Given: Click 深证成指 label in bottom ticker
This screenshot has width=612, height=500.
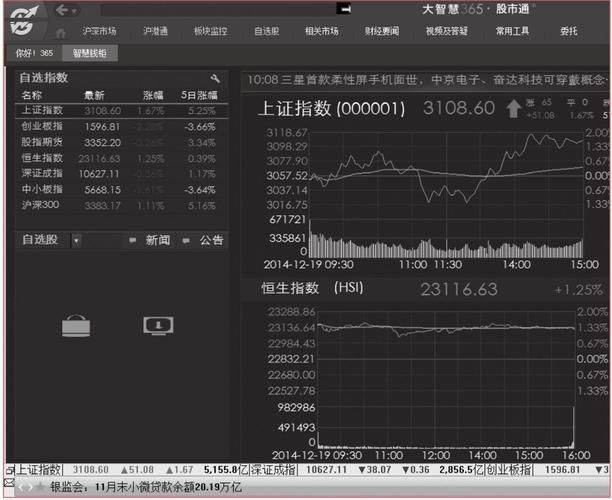Looking at the screenshot, I should click(x=273, y=470).
